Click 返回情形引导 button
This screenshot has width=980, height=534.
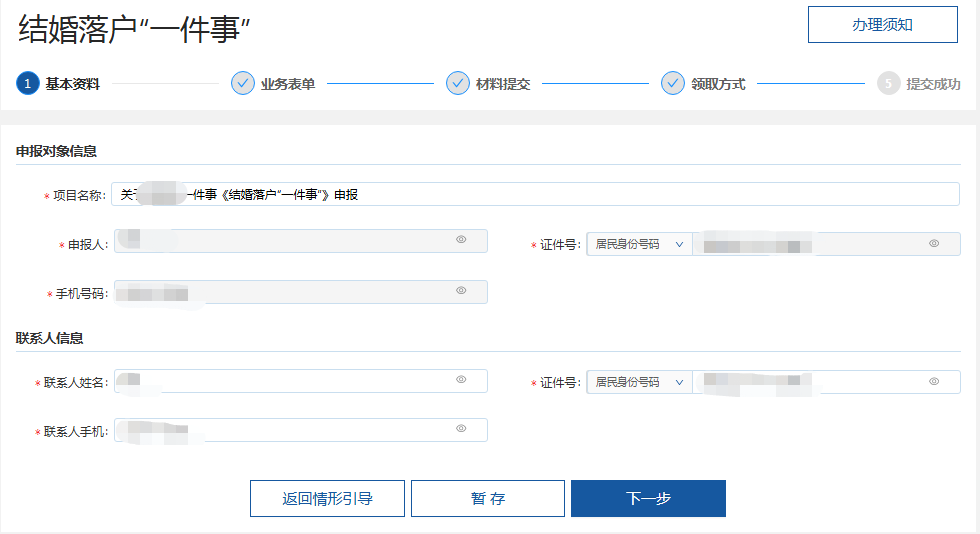coord(327,498)
